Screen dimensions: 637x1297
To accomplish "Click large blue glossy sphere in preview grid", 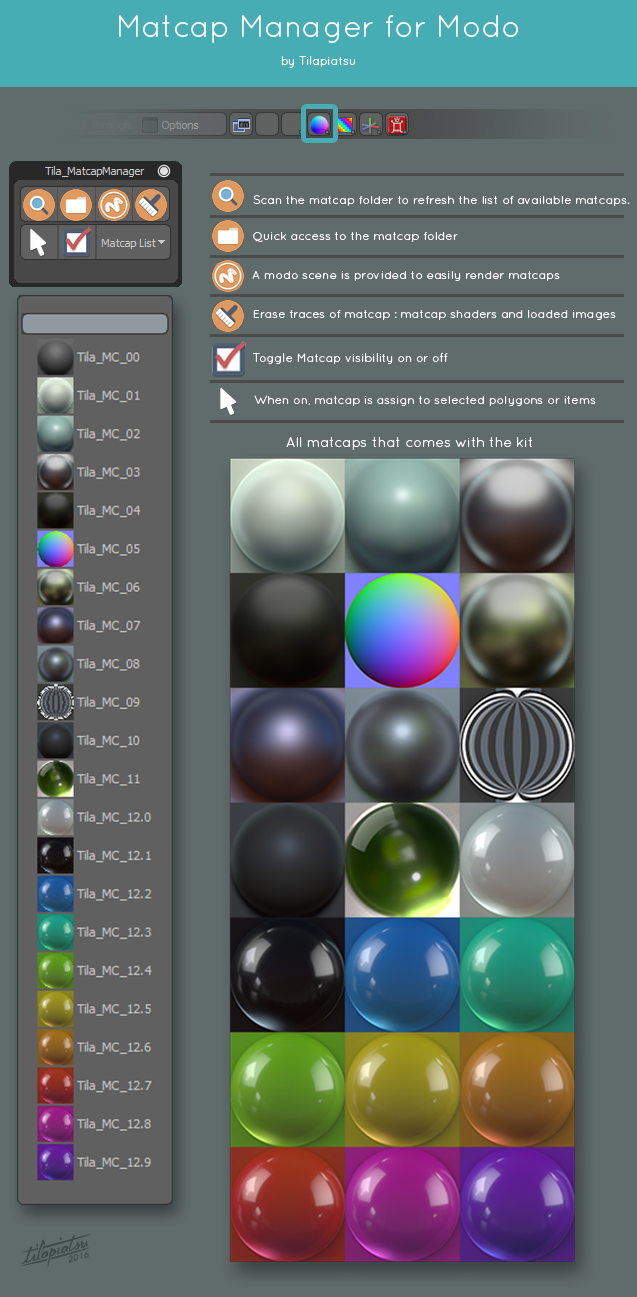I will 402,974.
